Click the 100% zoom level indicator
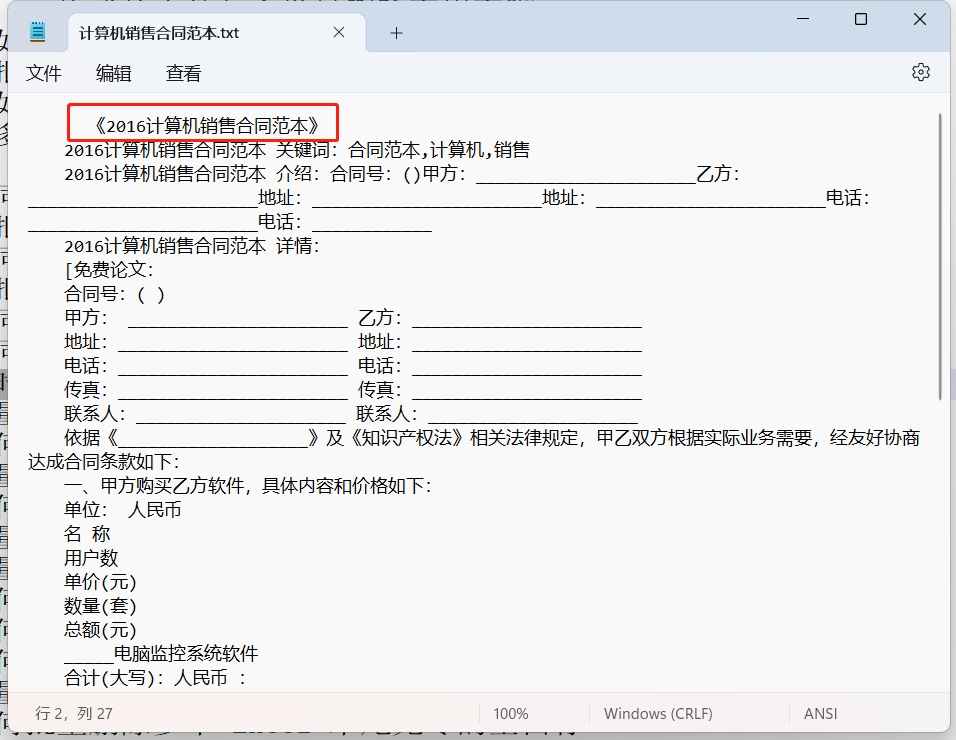The width and height of the screenshot is (956, 740). [x=511, y=714]
